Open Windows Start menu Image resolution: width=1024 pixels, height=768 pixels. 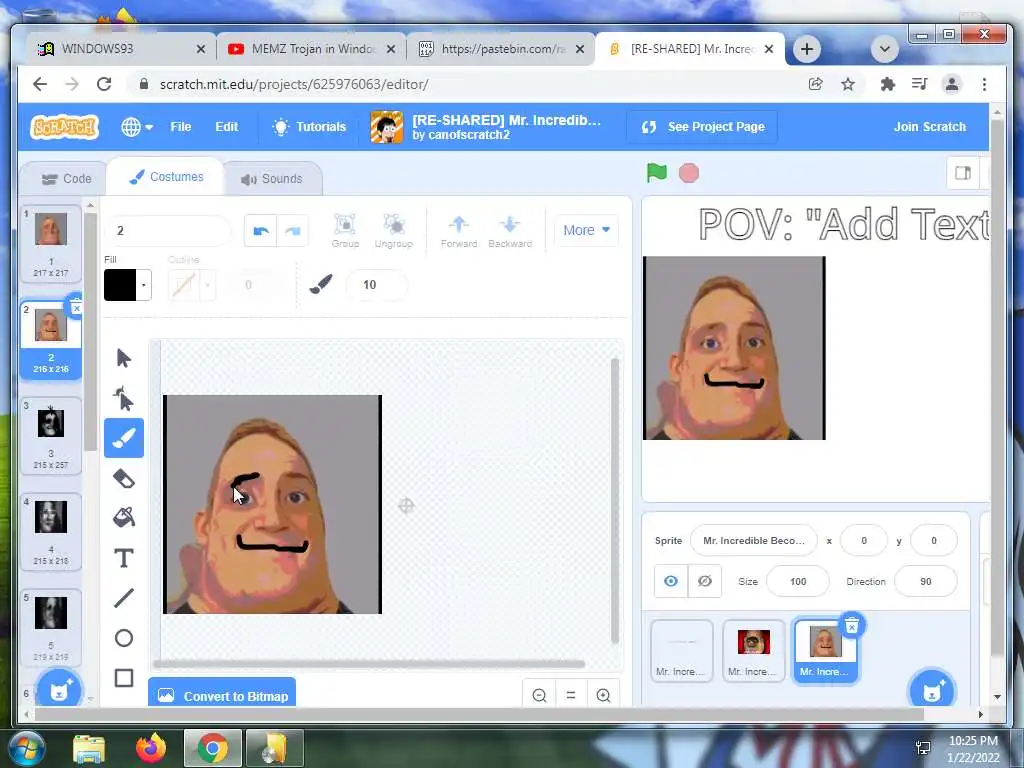point(26,748)
